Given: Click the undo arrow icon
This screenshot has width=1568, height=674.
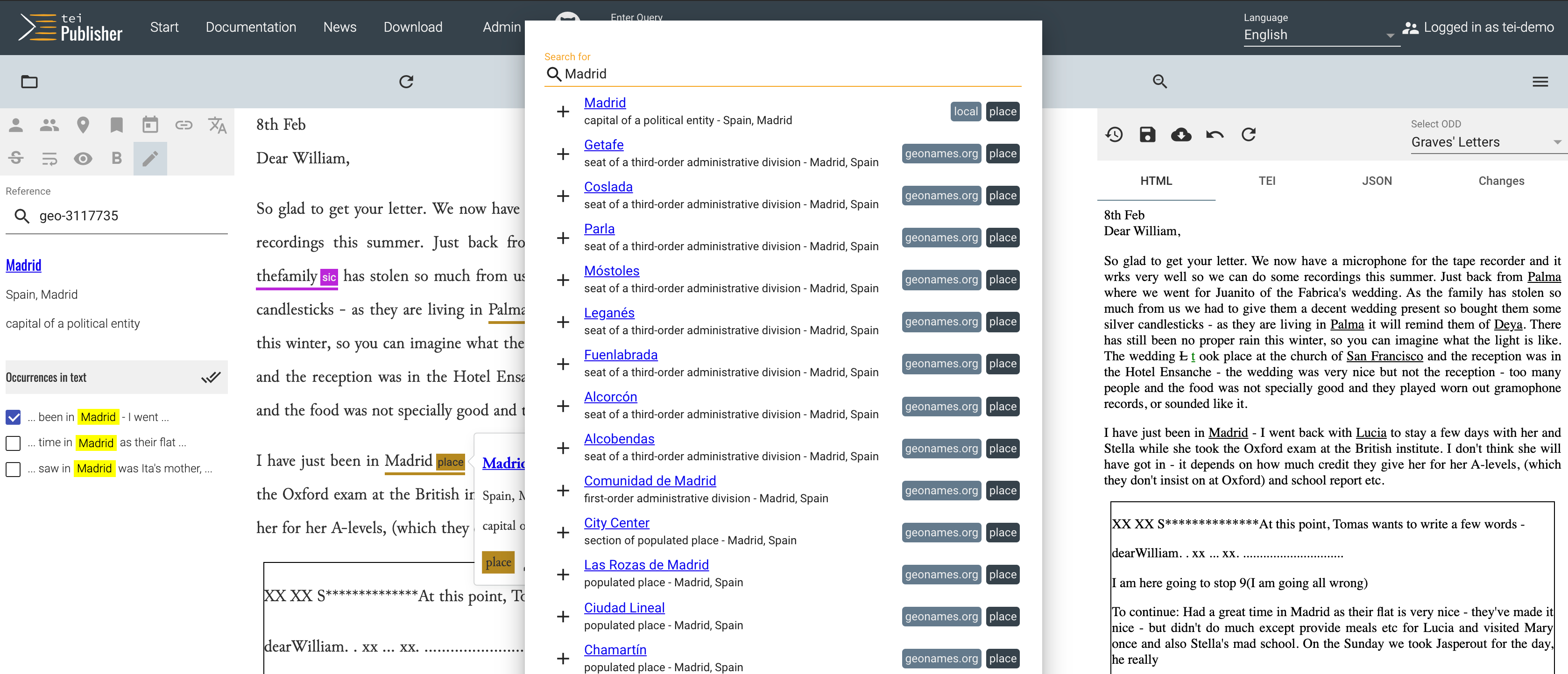Looking at the screenshot, I should pos(1215,134).
